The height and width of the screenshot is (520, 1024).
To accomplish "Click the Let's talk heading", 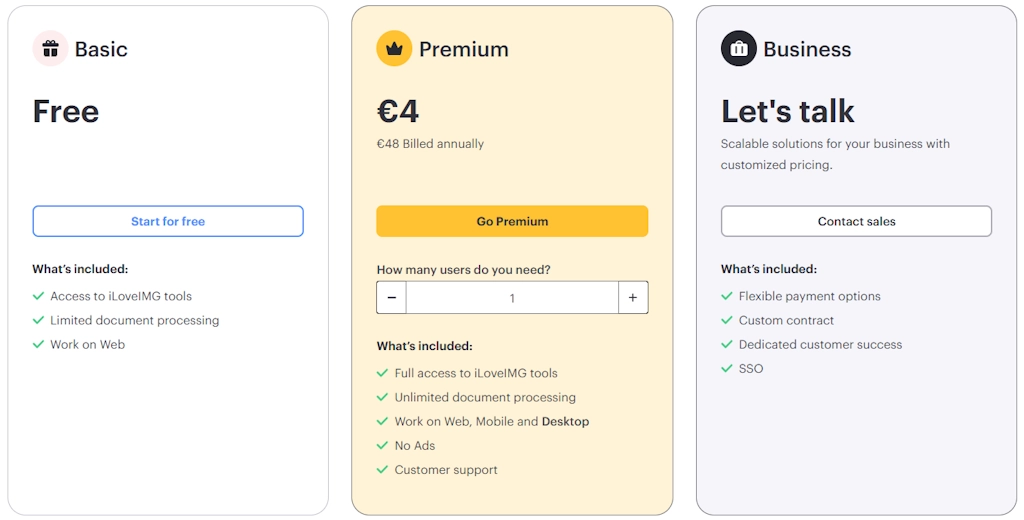I will coord(788,111).
